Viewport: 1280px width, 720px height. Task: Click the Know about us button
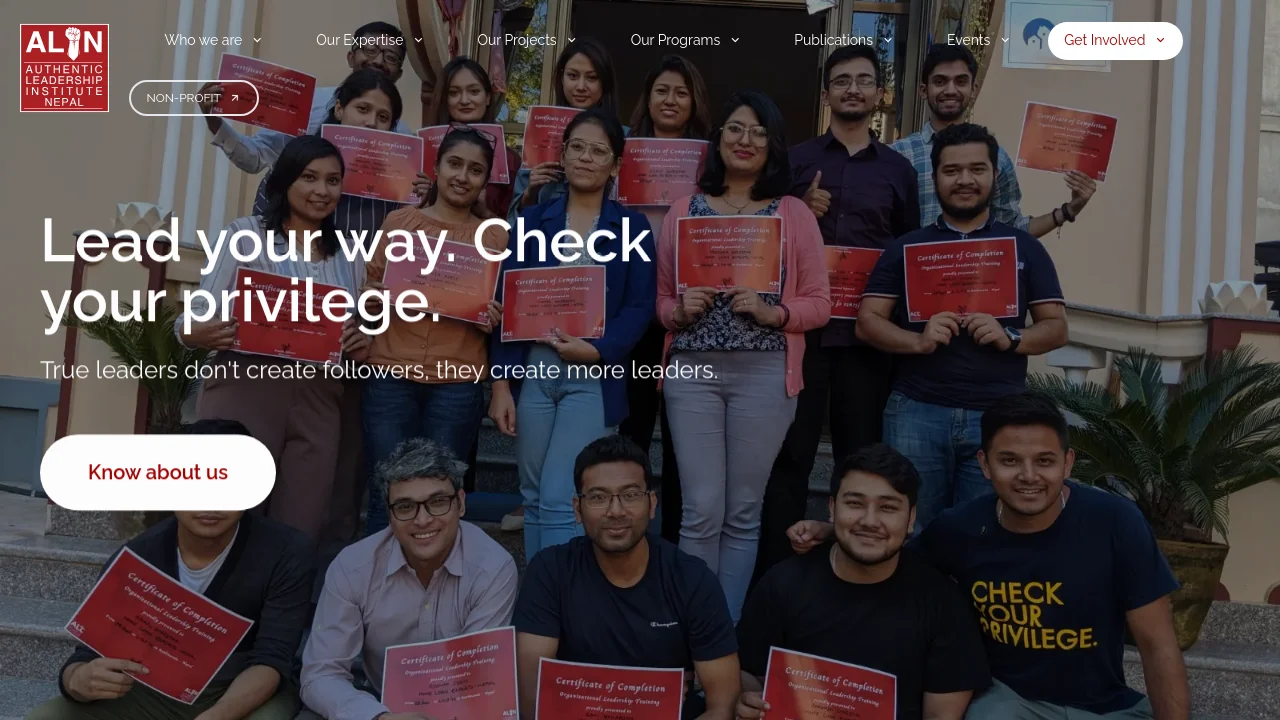pyautogui.click(x=158, y=472)
